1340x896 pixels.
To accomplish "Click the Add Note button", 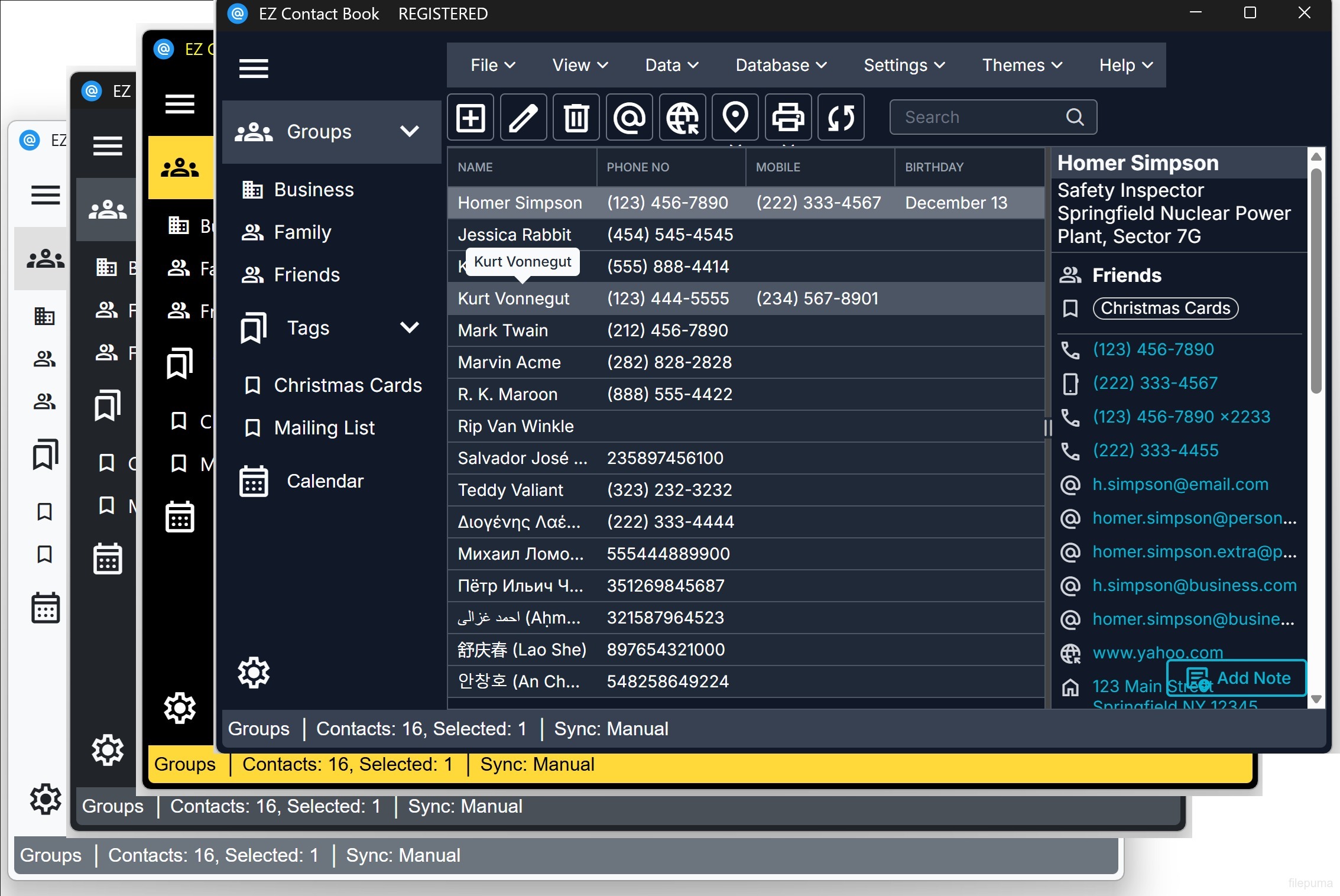I will [x=1237, y=678].
